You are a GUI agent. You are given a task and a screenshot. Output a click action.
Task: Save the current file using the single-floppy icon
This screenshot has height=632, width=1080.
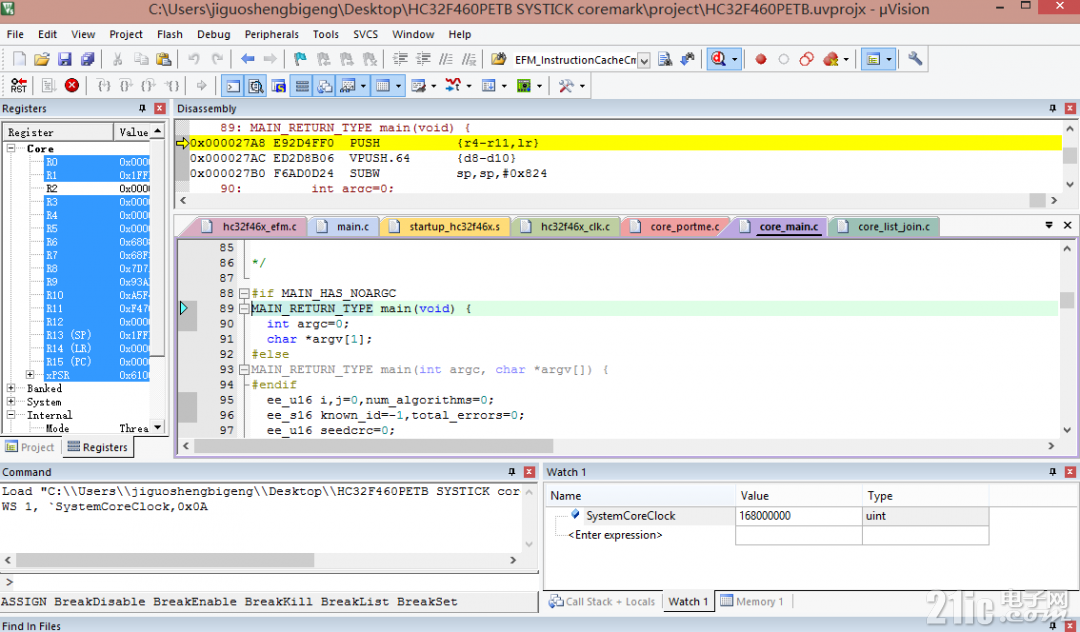65,60
